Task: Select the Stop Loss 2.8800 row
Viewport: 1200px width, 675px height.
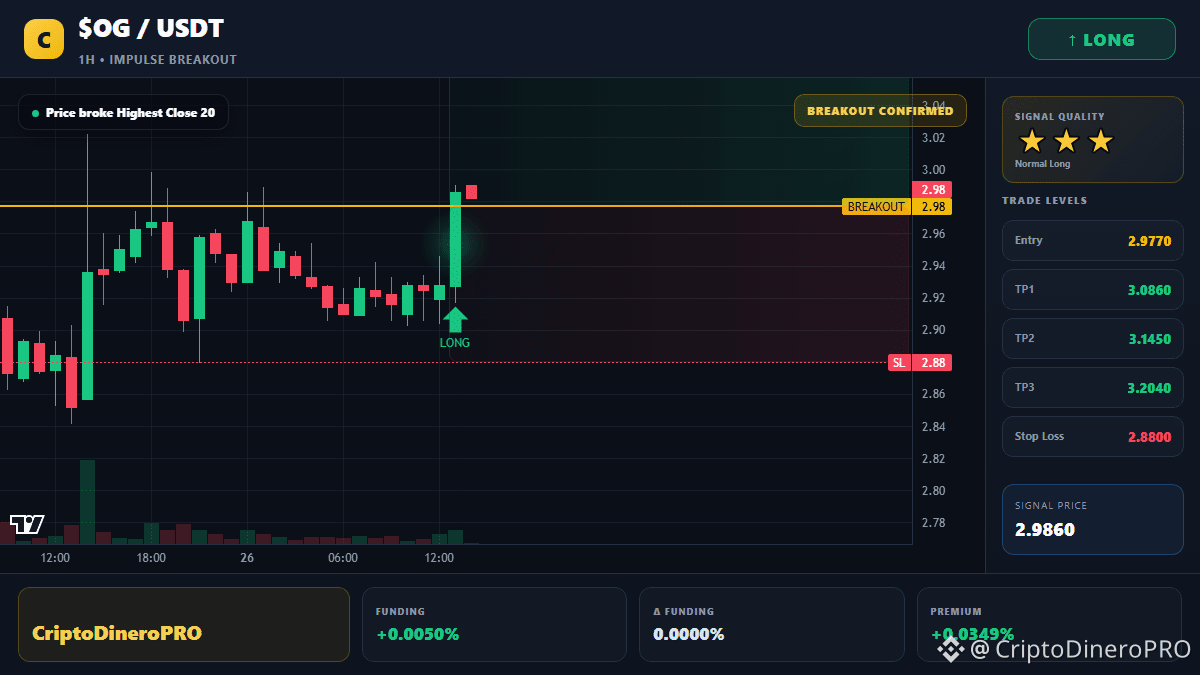Action: (1093, 437)
